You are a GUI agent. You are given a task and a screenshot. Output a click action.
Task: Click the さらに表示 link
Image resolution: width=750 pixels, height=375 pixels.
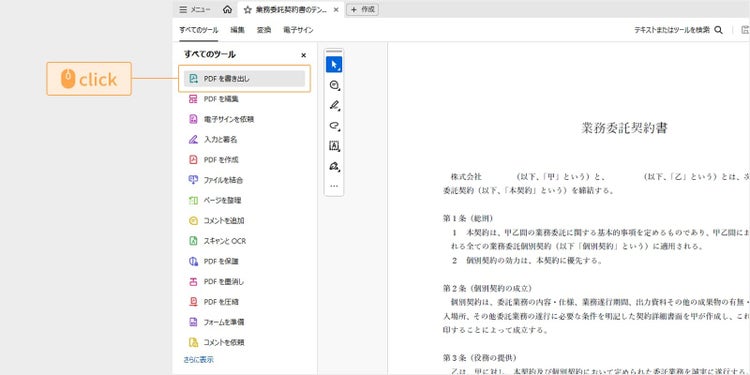coord(199,360)
